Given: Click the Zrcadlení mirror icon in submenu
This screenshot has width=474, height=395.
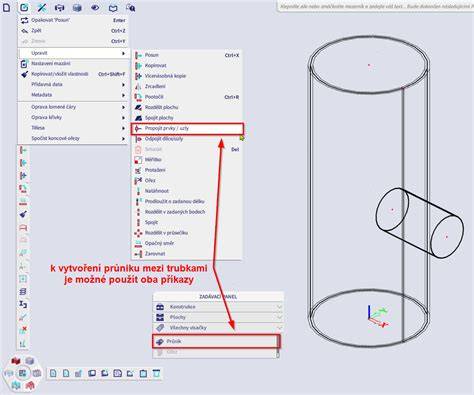Looking at the screenshot, I should tap(138, 86).
